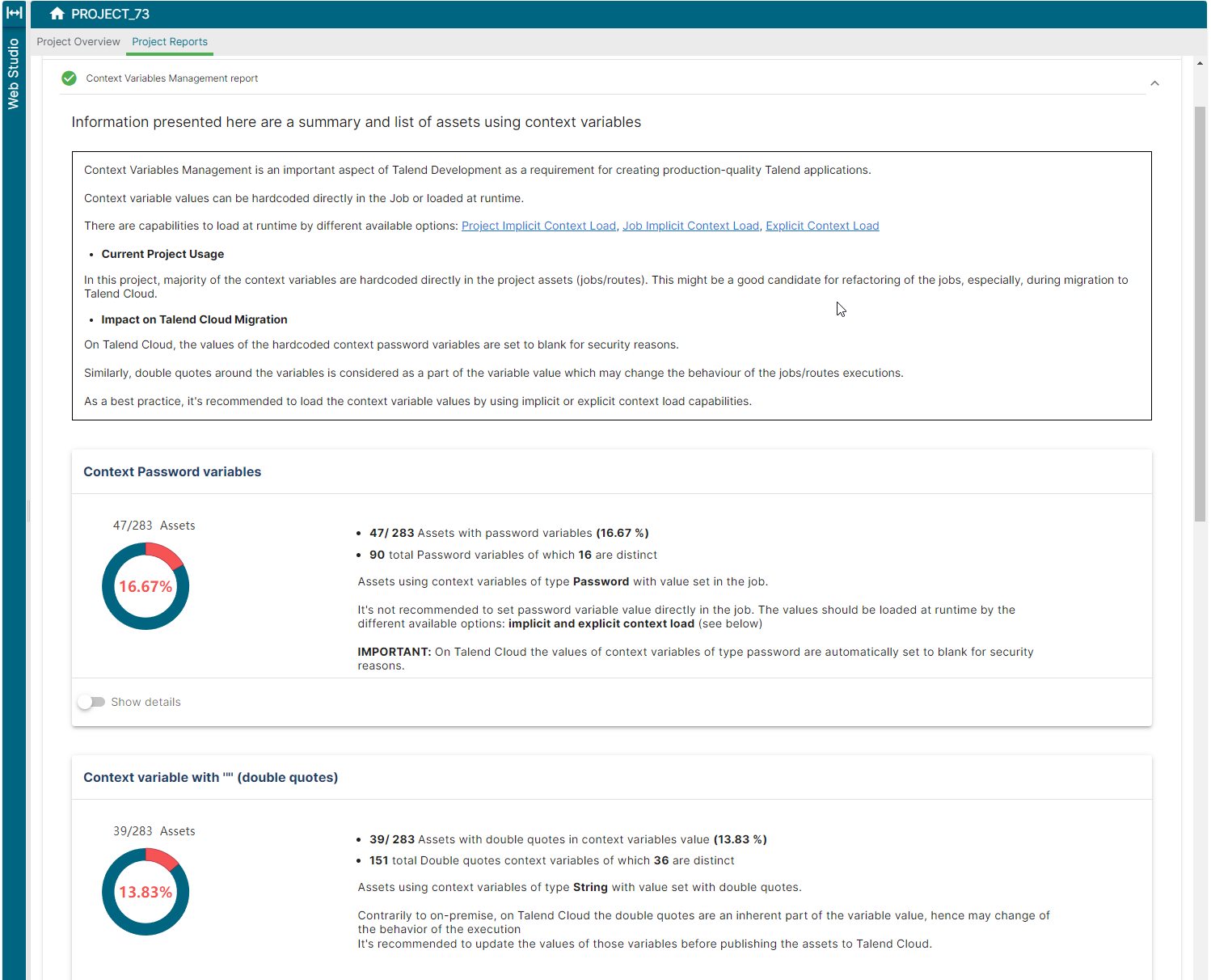Viewport: 1211px width, 980px height.
Task: Collapse the sidebar using the resize arrows icon
Action: pyautogui.click(x=13, y=13)
